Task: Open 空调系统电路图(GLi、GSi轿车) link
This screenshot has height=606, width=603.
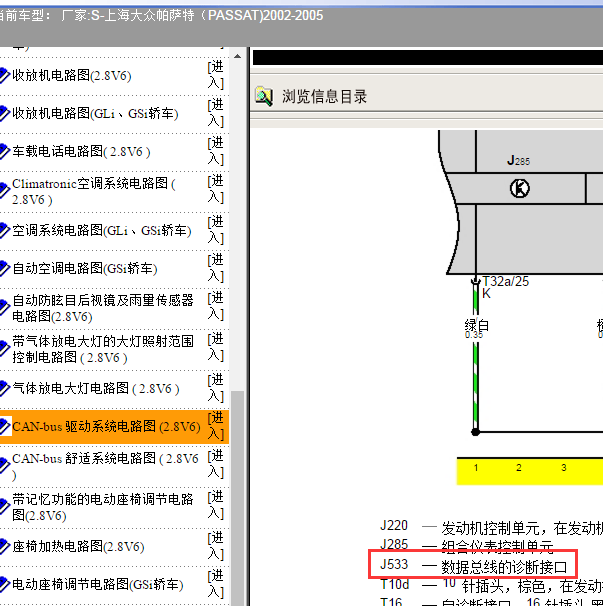Action: (102, 230)
